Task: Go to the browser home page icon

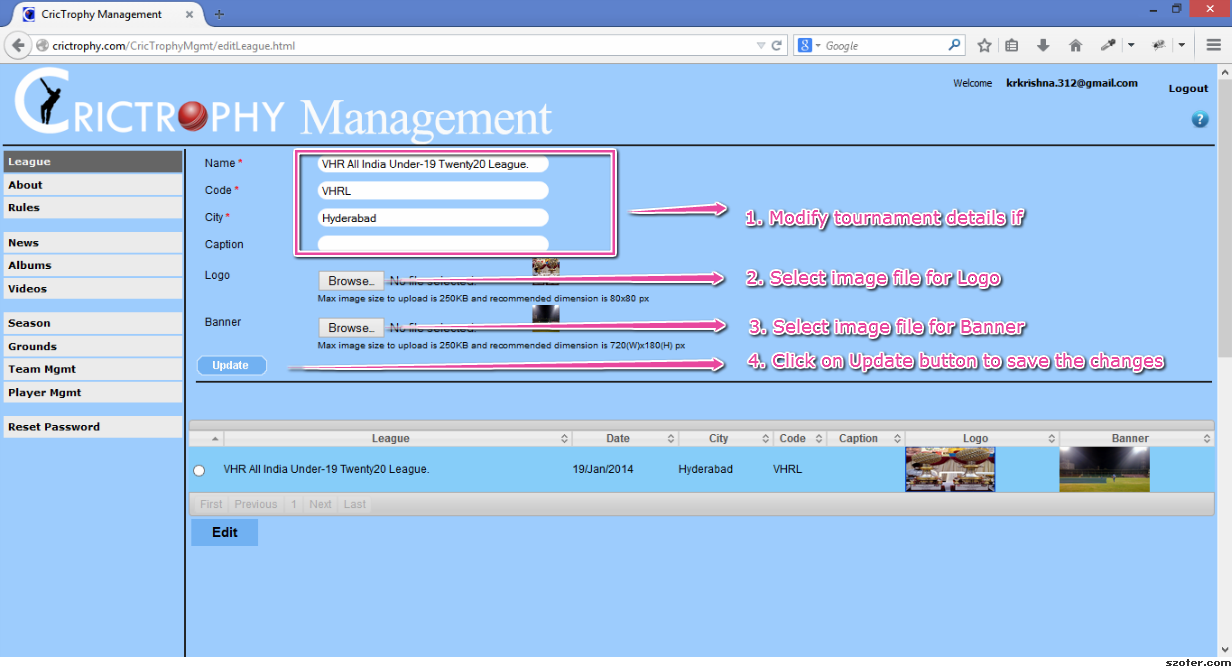Action: tap(1075, 45)
